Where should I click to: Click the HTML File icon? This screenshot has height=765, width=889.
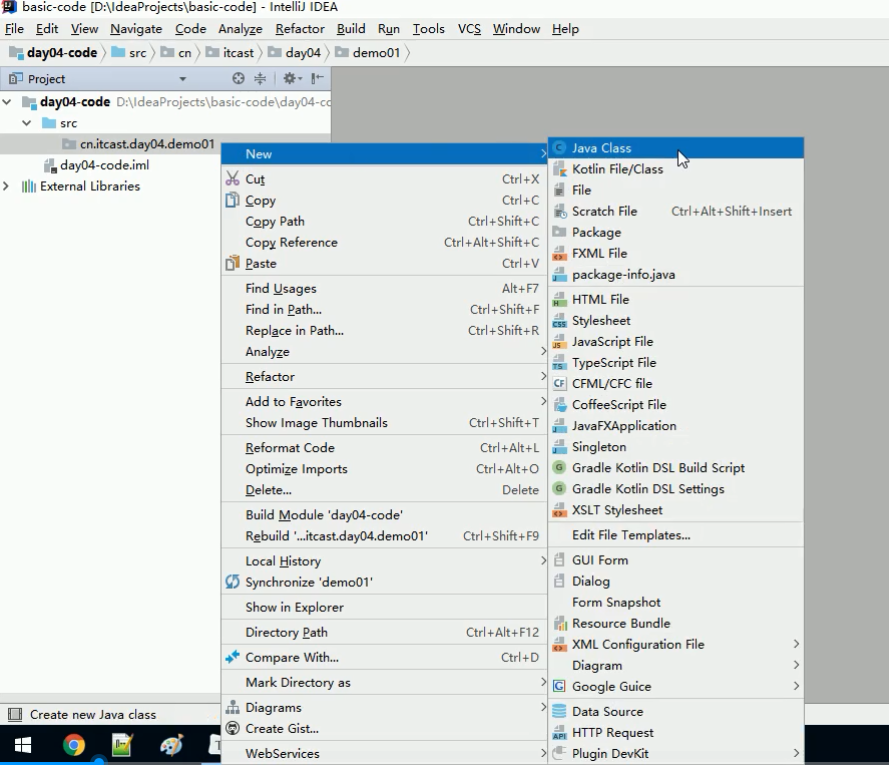point(559,299)
